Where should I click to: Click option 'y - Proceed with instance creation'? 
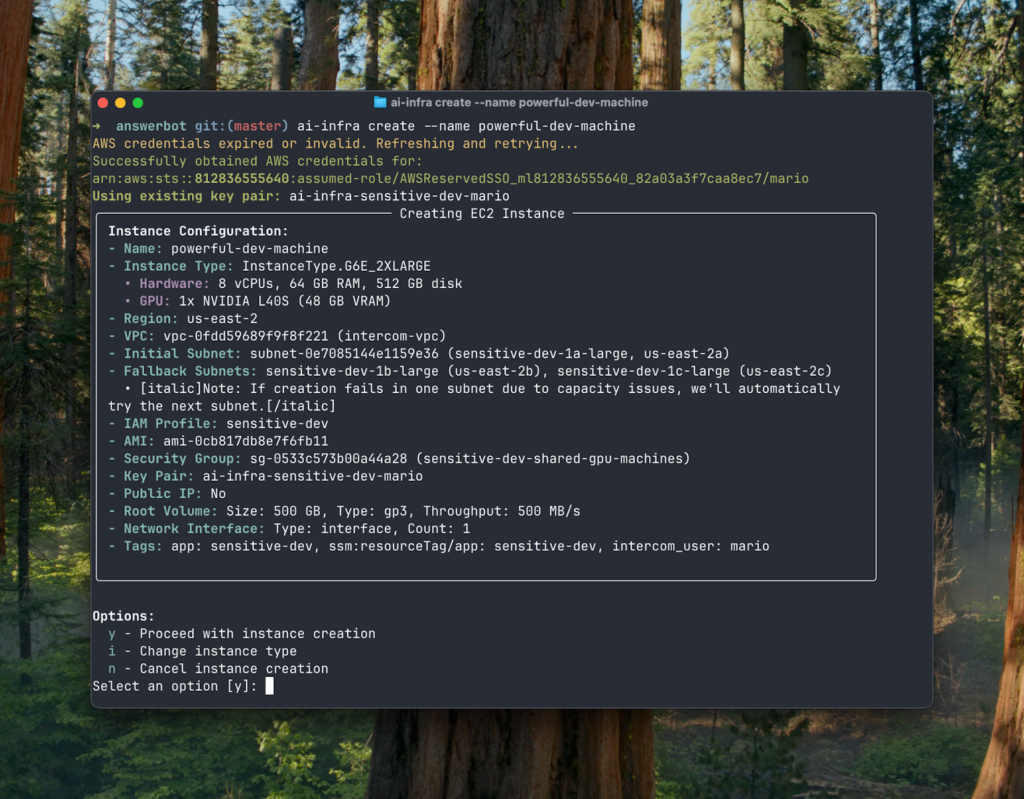(x=242, y=634)
